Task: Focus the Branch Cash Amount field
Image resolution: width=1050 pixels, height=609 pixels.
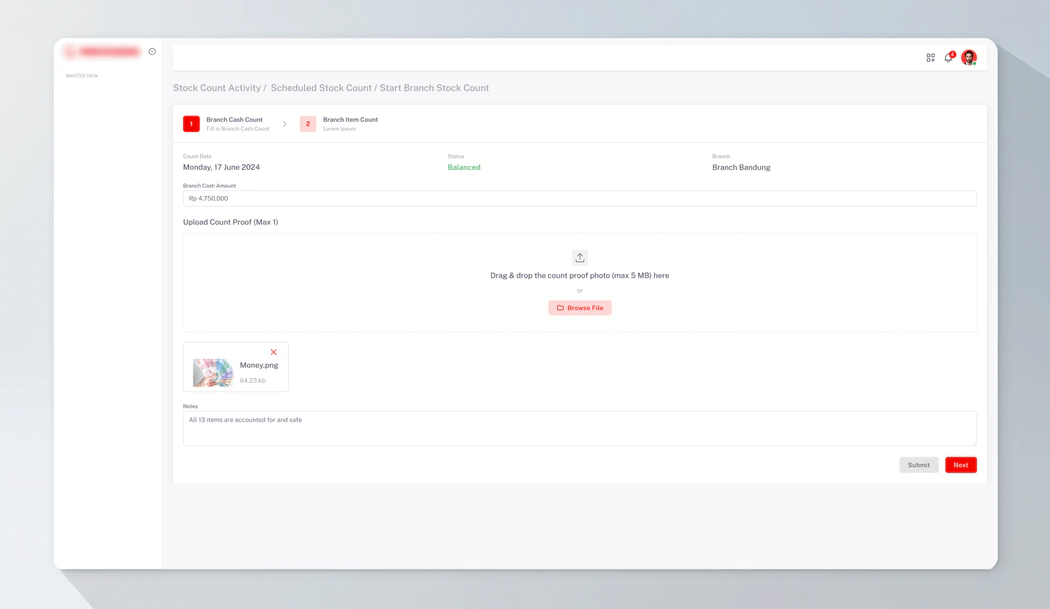Action: (x=580, y=198)
